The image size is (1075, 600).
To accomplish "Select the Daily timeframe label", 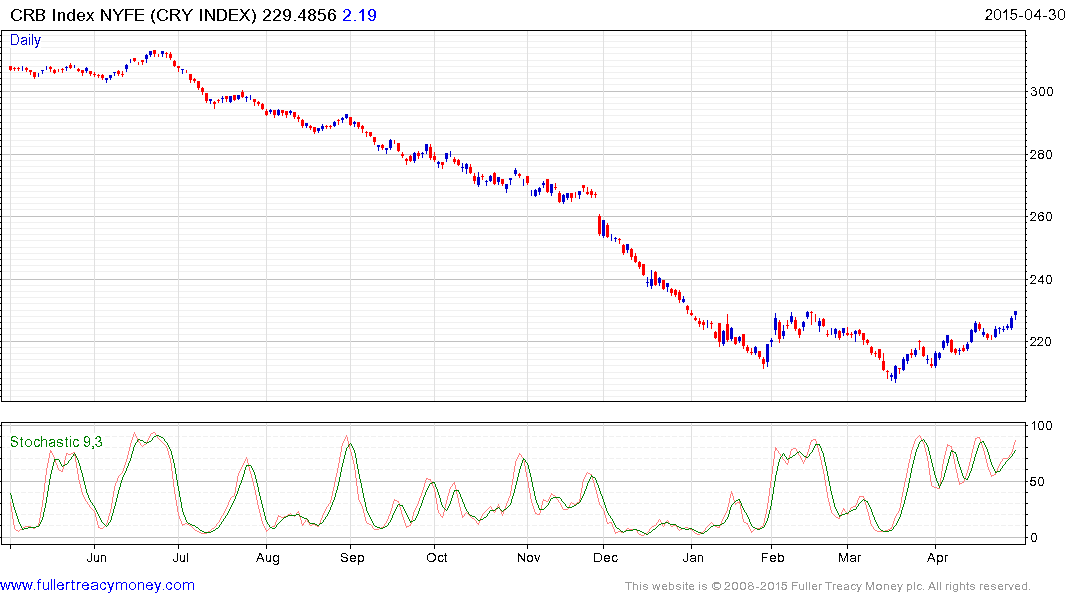I will pos(25,40).
